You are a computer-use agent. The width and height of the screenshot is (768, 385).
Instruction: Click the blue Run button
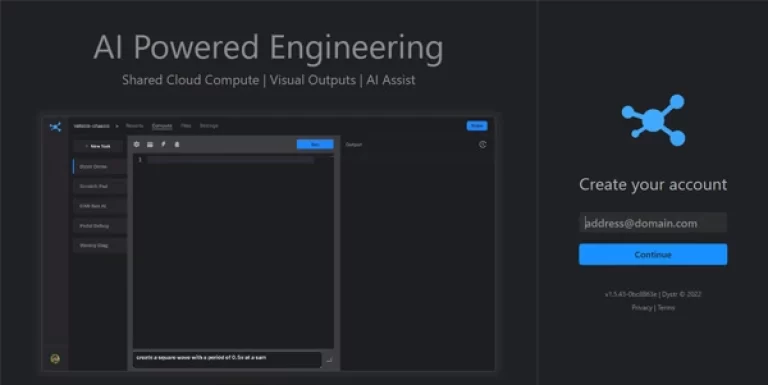[x=315, y=144]
